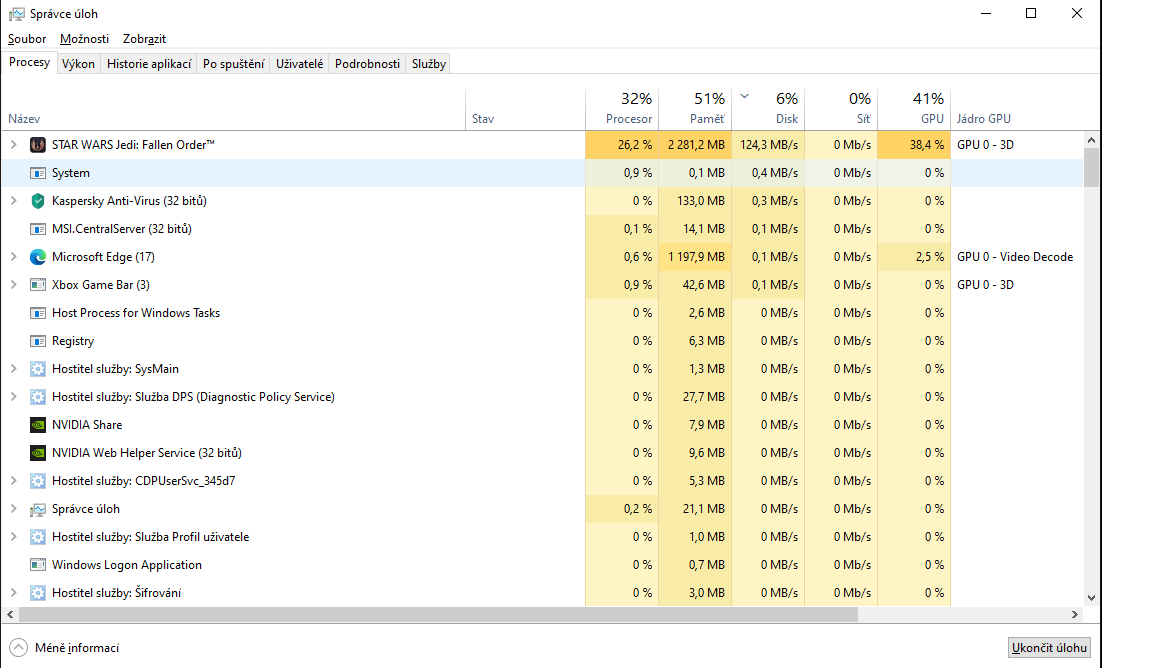Click the Microsoft Edge browser icon
Image resolution: width=1152 pixels, height=668 pixels.
click(38, 257)
